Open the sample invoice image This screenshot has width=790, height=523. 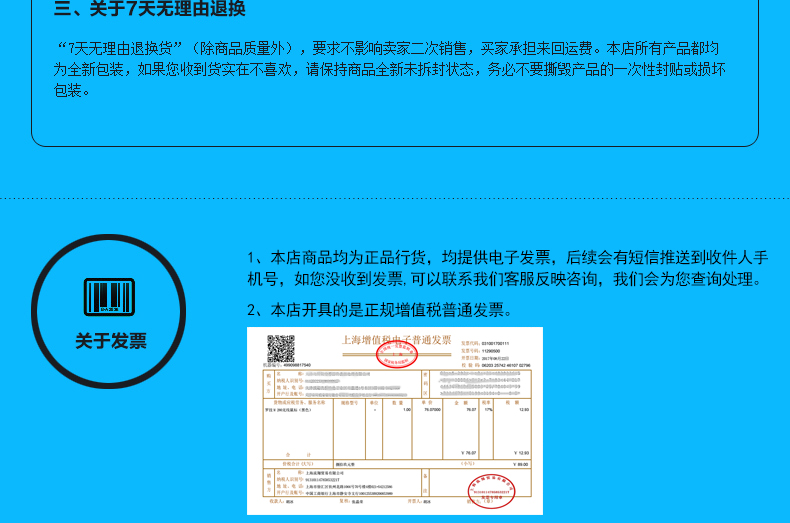395,420
